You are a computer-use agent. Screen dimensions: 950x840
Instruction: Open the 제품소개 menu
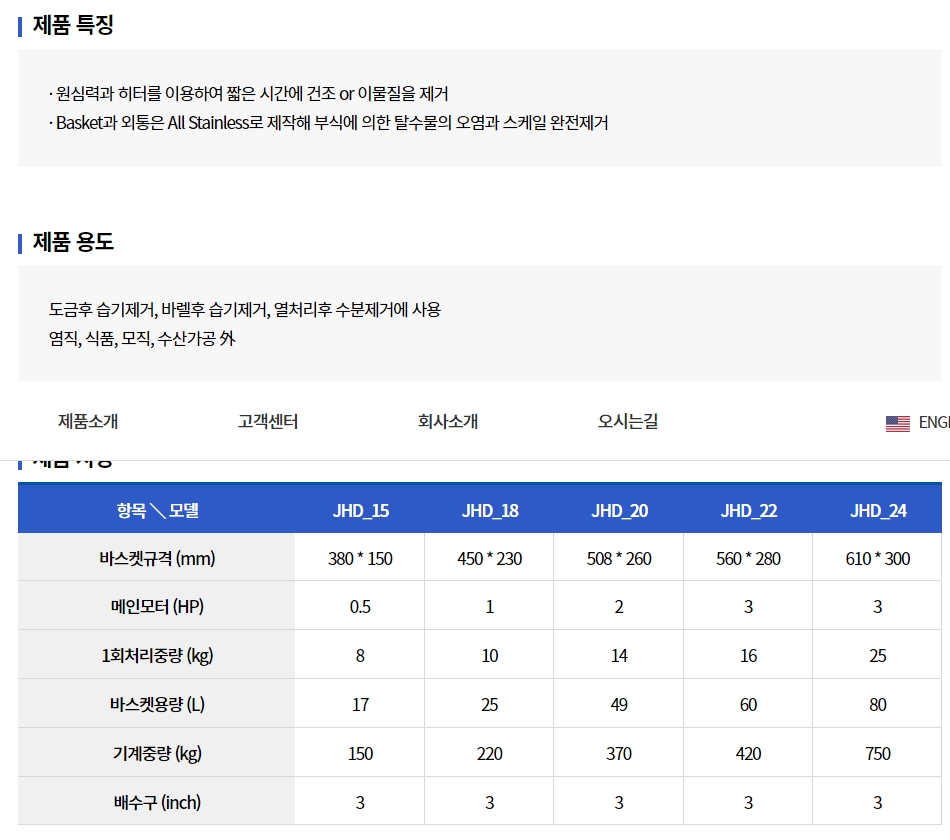coord(88,422)
